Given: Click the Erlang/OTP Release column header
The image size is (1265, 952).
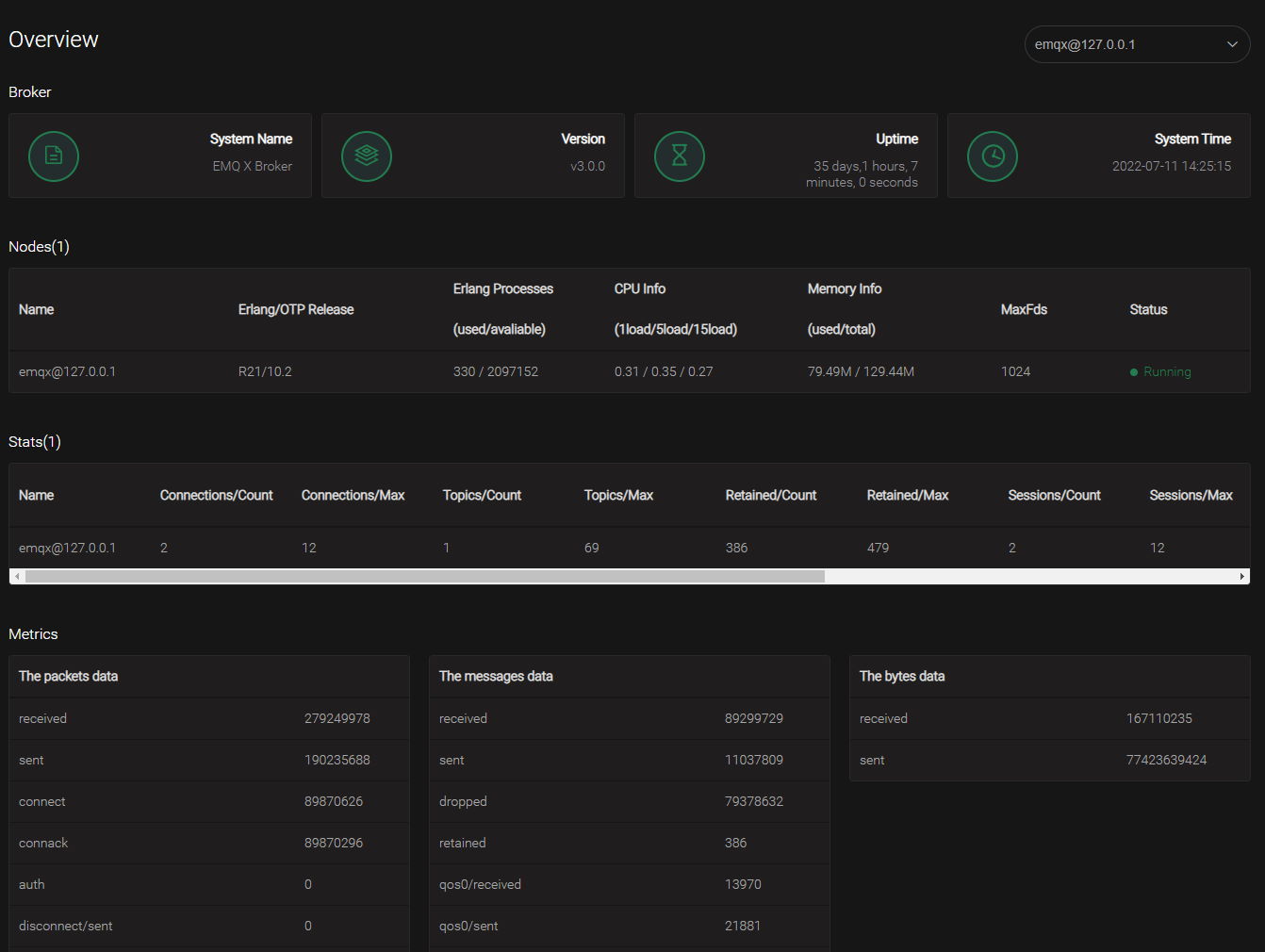Looking at the screenshot, I should (x=296, y=309).
